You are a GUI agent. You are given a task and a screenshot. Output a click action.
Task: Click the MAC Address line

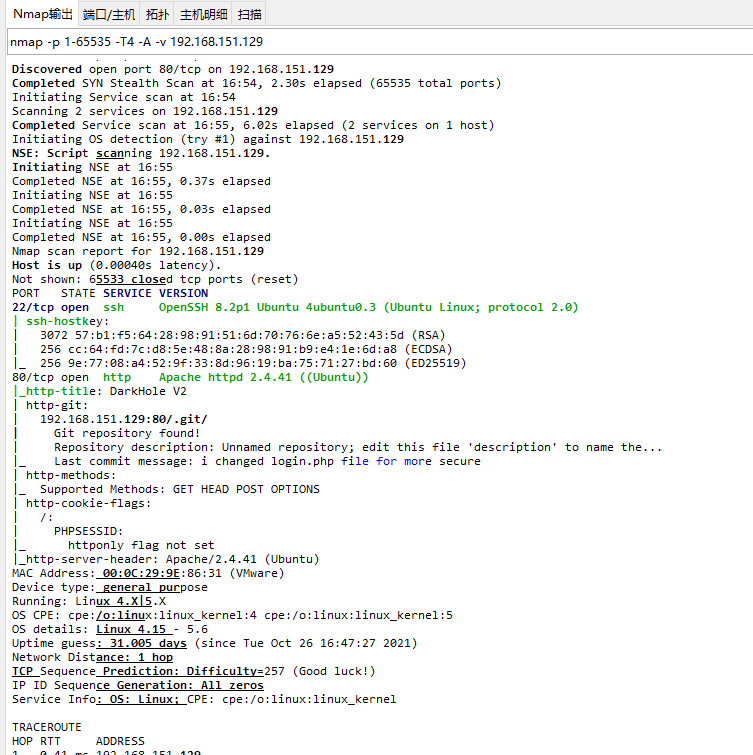click(148, 573)
